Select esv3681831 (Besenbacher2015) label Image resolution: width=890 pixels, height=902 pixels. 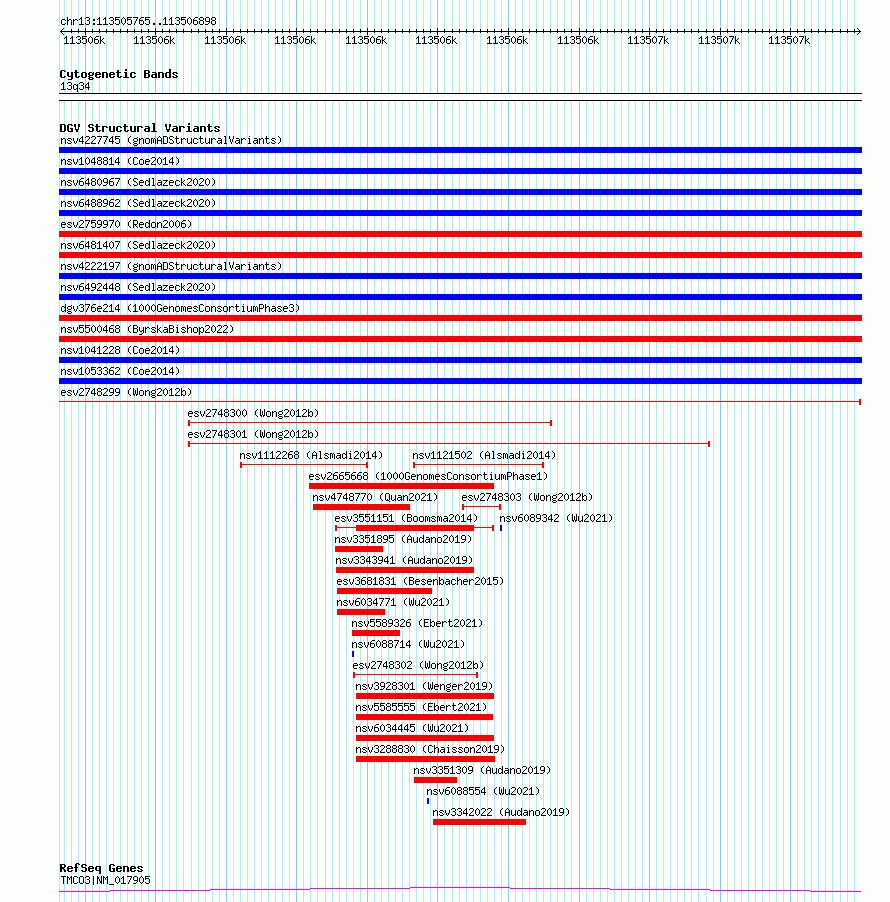click(420, 582)
